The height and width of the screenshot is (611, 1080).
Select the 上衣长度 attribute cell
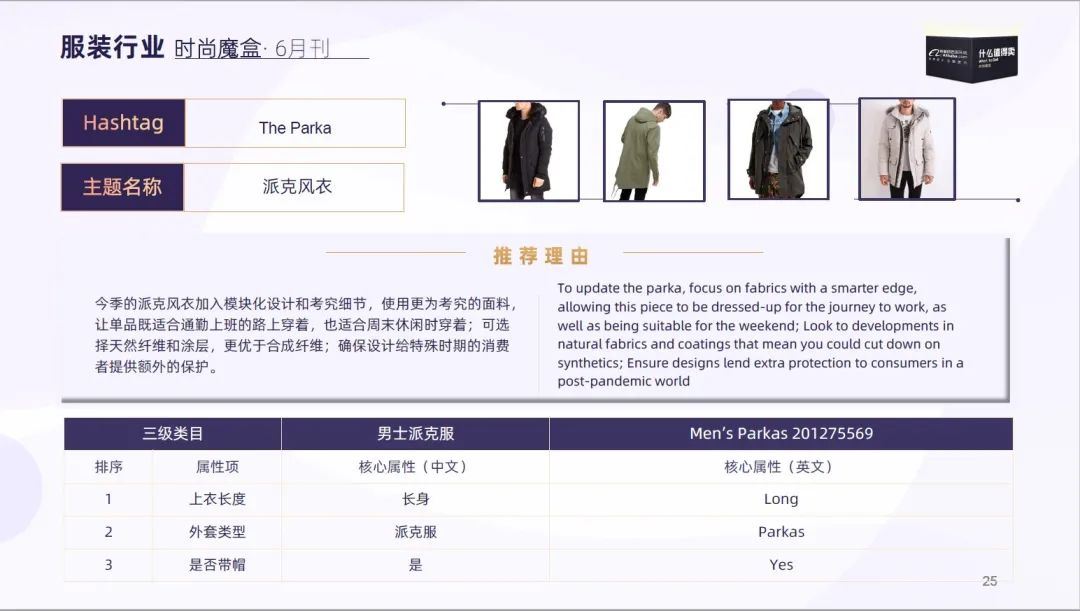point(217,499)
